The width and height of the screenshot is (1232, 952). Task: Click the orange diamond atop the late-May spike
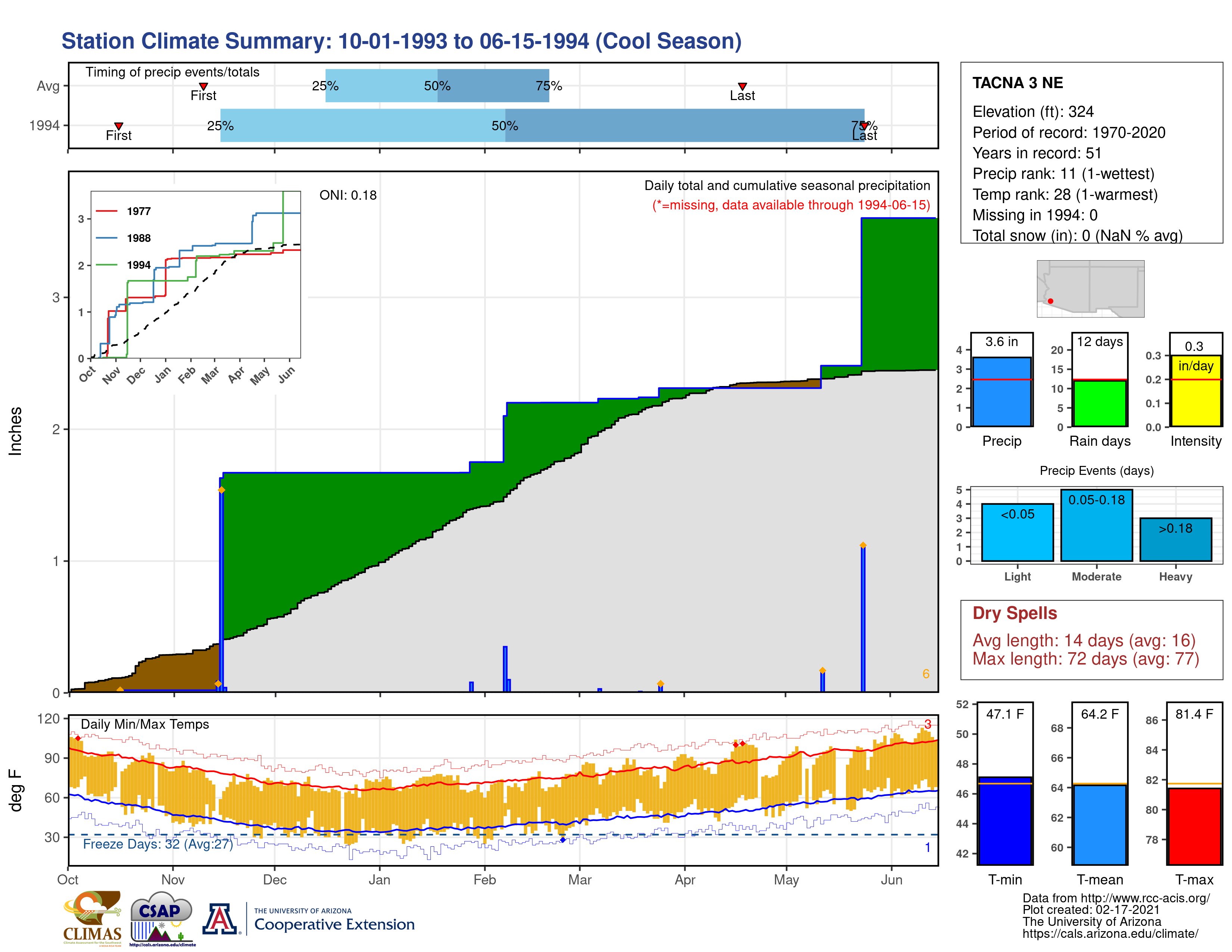pyautogui.click(x=863, y=545)
